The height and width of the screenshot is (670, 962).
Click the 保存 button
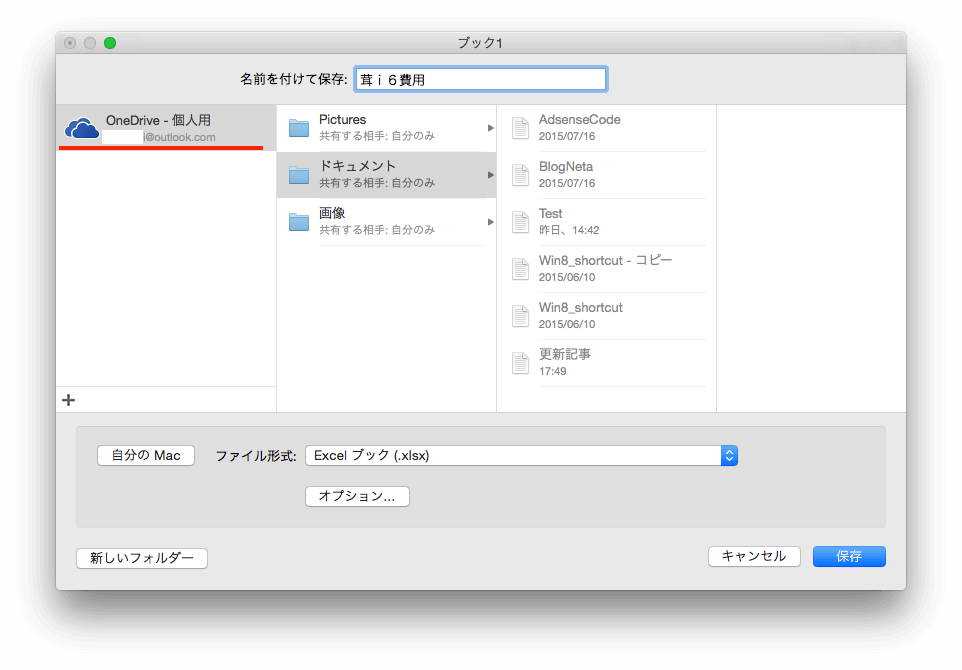click(x=849, y=556)
